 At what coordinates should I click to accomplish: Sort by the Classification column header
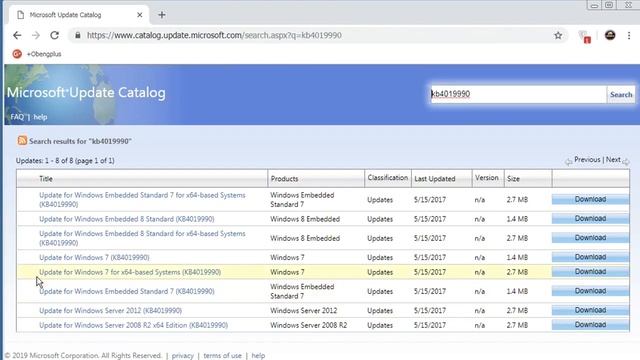[387, 178]
